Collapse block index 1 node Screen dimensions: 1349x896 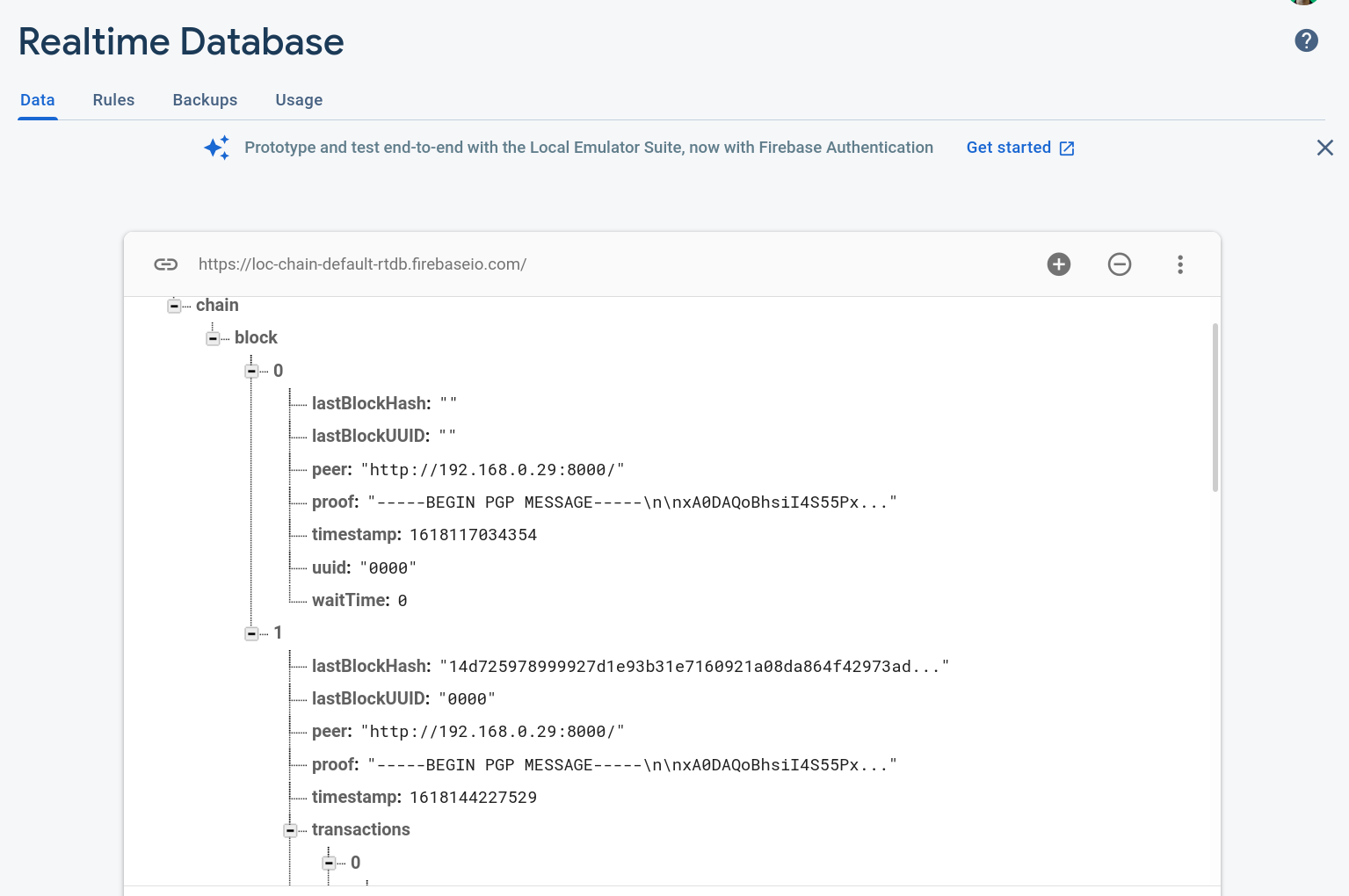pyautogui.click(x=251, y=633)
